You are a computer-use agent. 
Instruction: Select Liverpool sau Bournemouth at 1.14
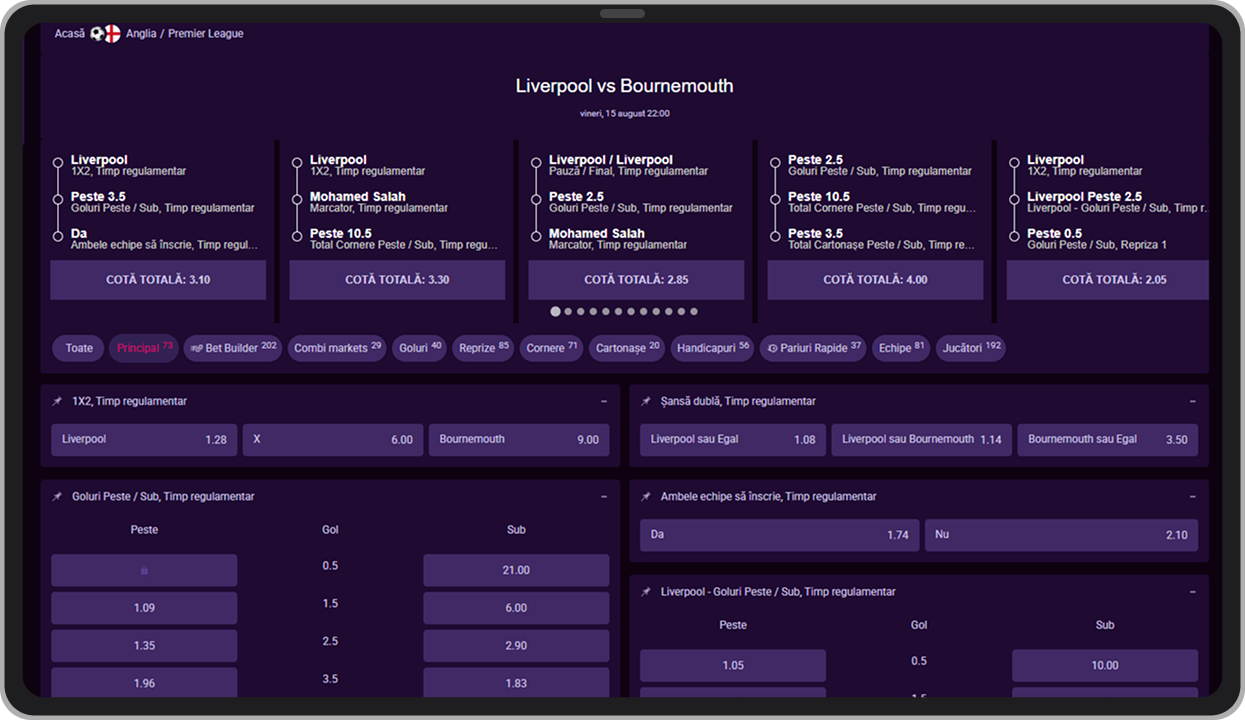click(x=922, y=440)
